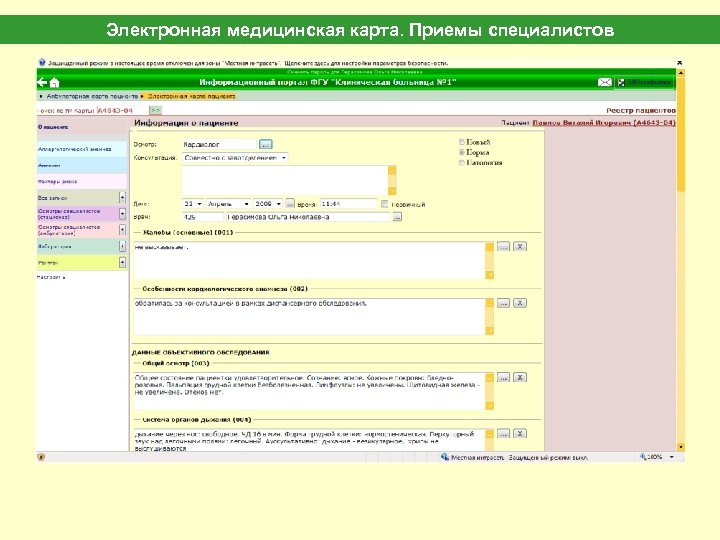
Task: Expand the 'Рентген' sidebar section
Action: (x=122, y=262)
